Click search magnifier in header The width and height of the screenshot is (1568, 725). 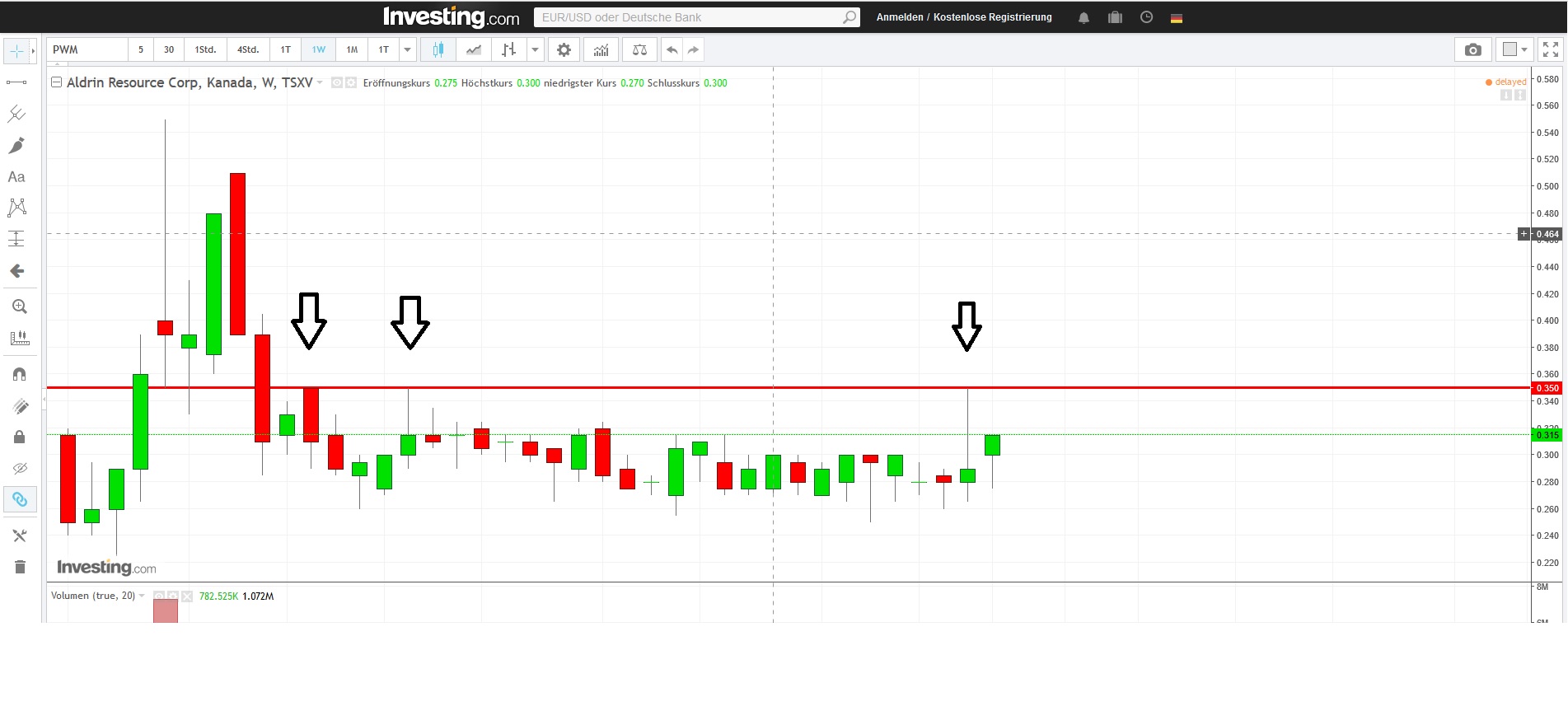850,17
